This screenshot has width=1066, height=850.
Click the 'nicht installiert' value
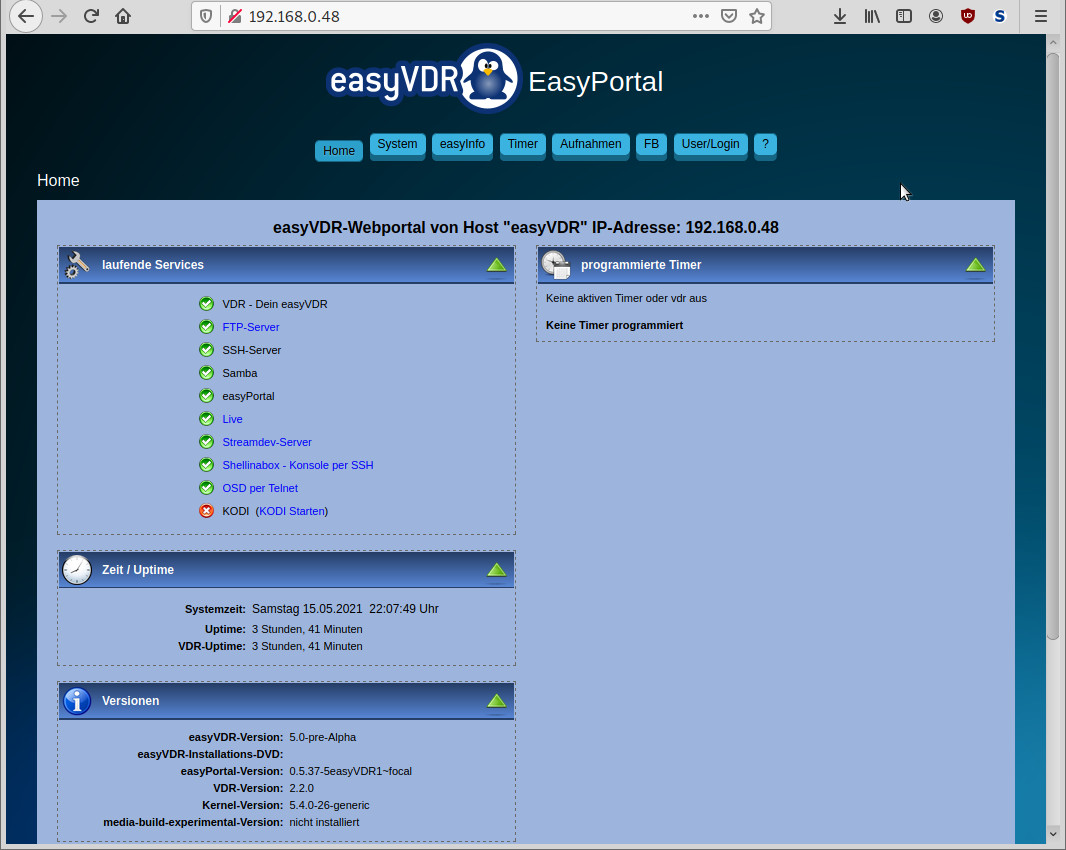(324, 822)
